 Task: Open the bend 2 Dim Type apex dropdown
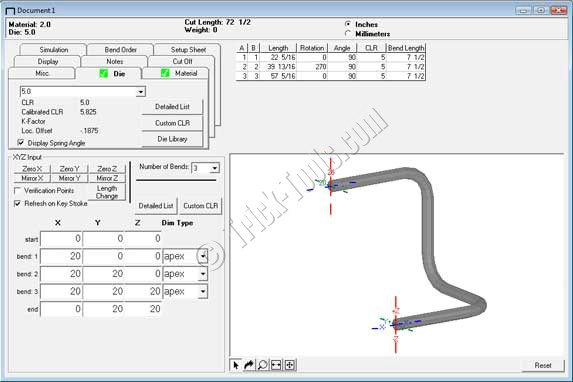pos(203,274)
